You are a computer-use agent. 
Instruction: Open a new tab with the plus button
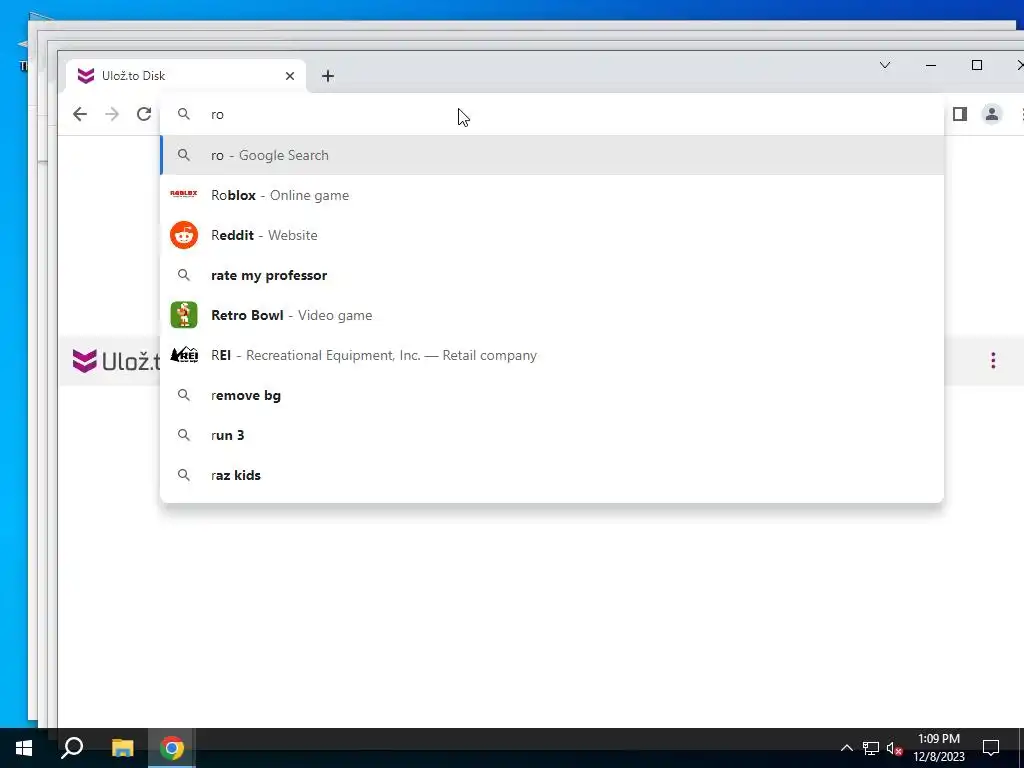point(328,76)
